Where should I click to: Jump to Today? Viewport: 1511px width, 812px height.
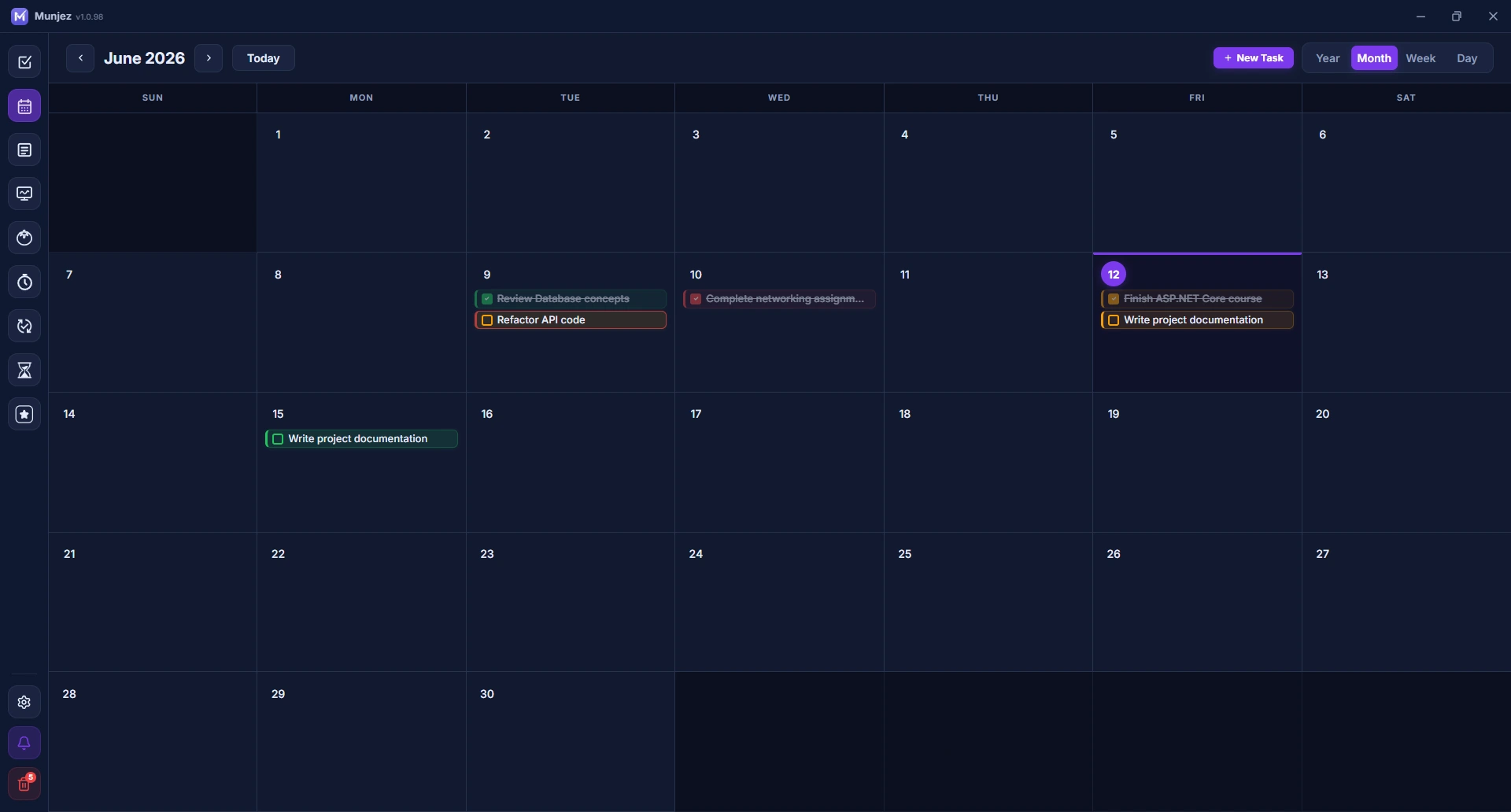[264, 58]
